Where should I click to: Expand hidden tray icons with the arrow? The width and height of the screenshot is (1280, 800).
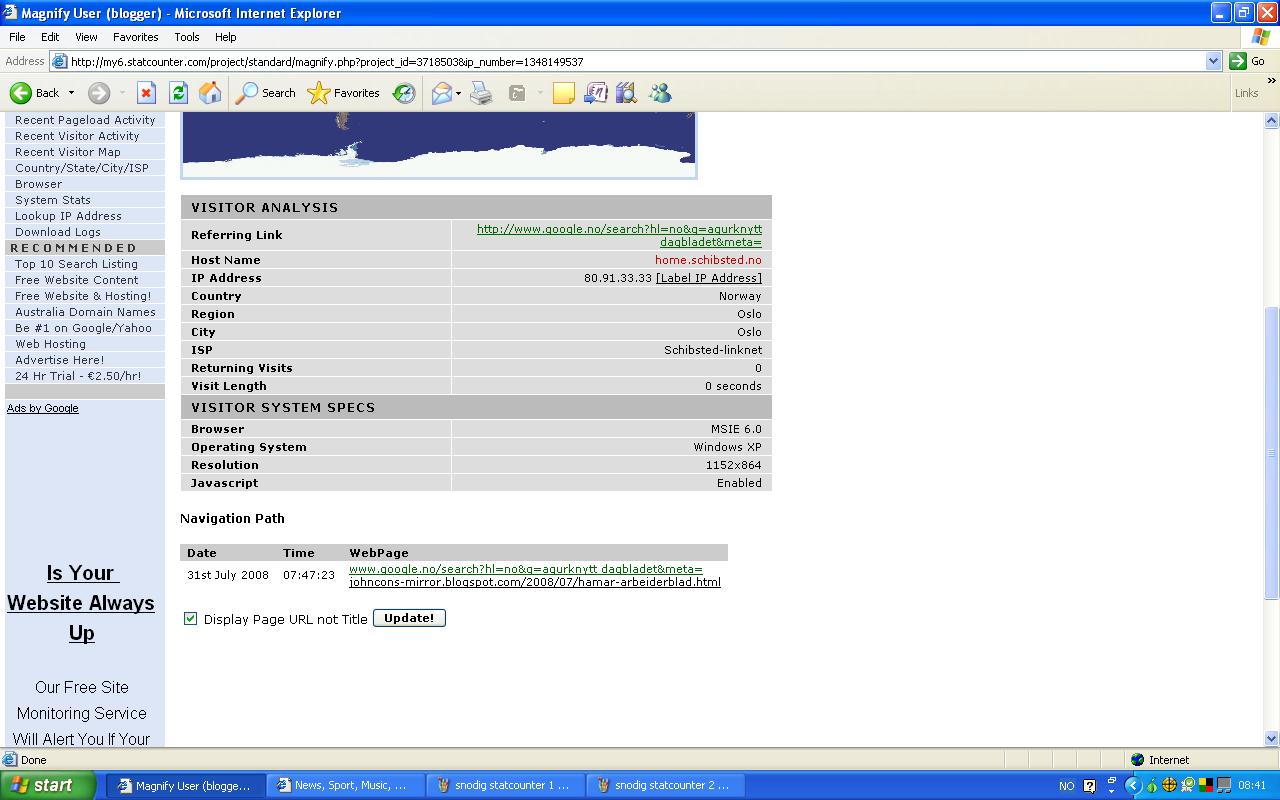(1133, 786)
